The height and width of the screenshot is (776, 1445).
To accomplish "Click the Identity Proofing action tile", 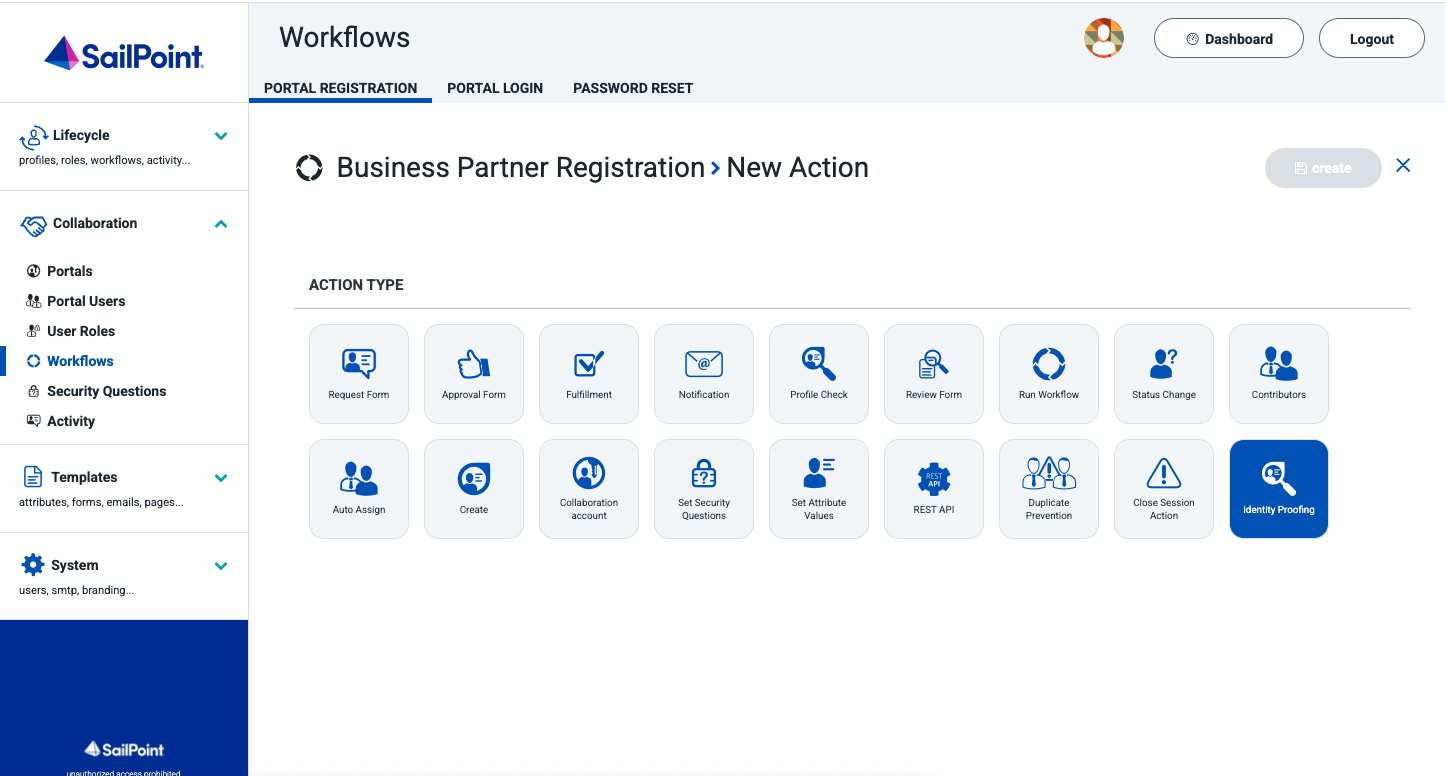I will (1279, 488).
